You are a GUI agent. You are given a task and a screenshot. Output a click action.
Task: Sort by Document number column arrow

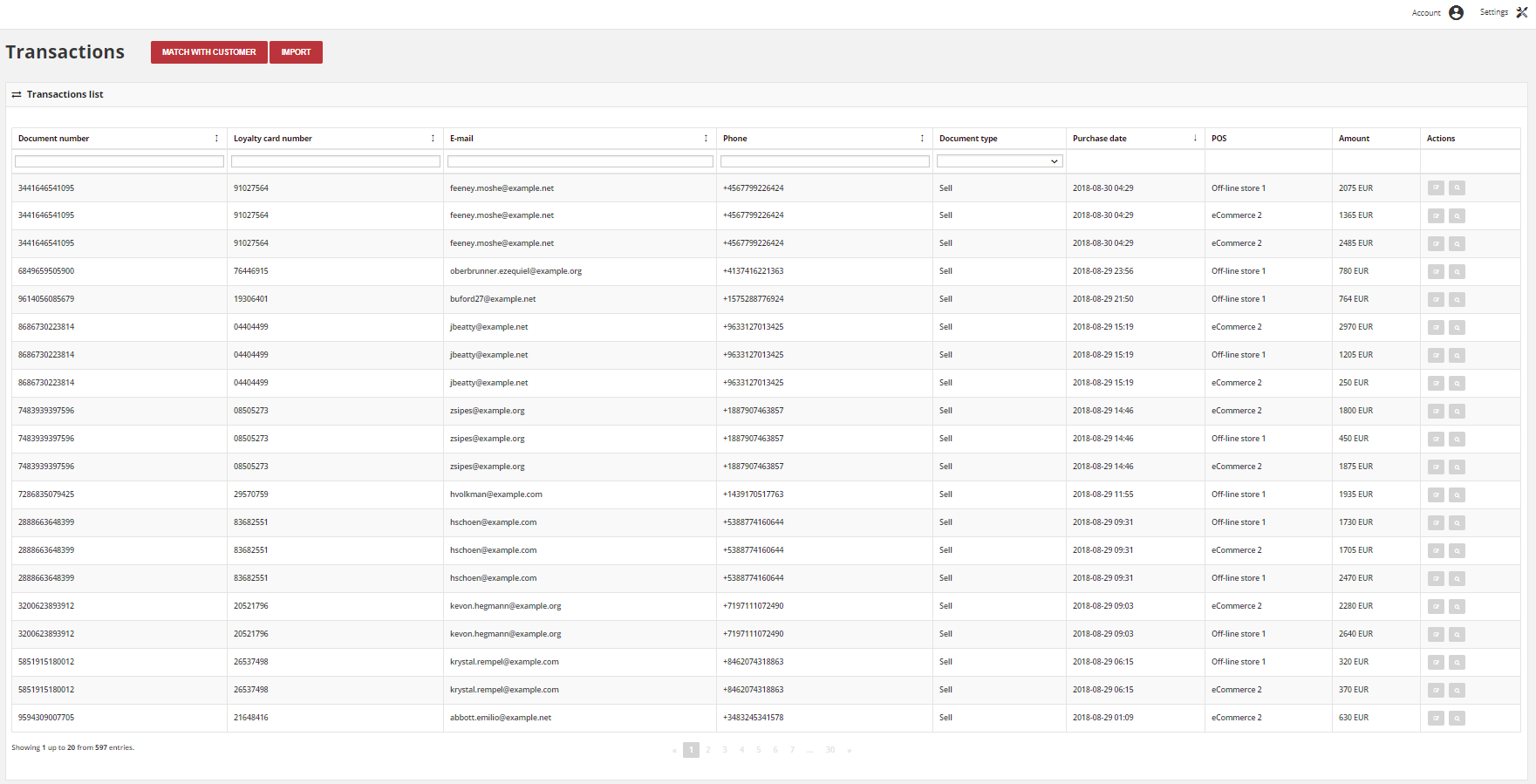216,139
